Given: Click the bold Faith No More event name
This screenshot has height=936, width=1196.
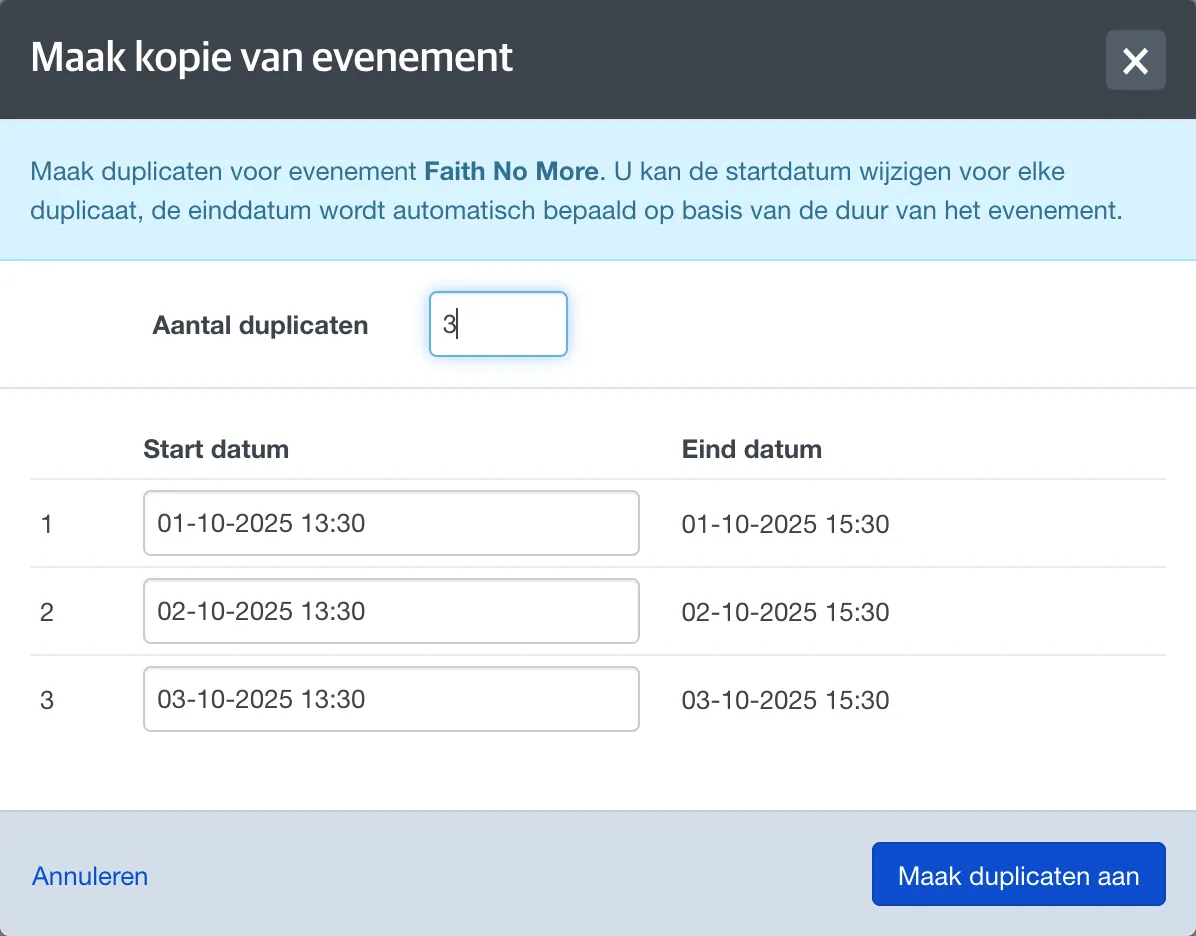Looking at the screenshot, I should pyautogui.click(x=511, y=171).
